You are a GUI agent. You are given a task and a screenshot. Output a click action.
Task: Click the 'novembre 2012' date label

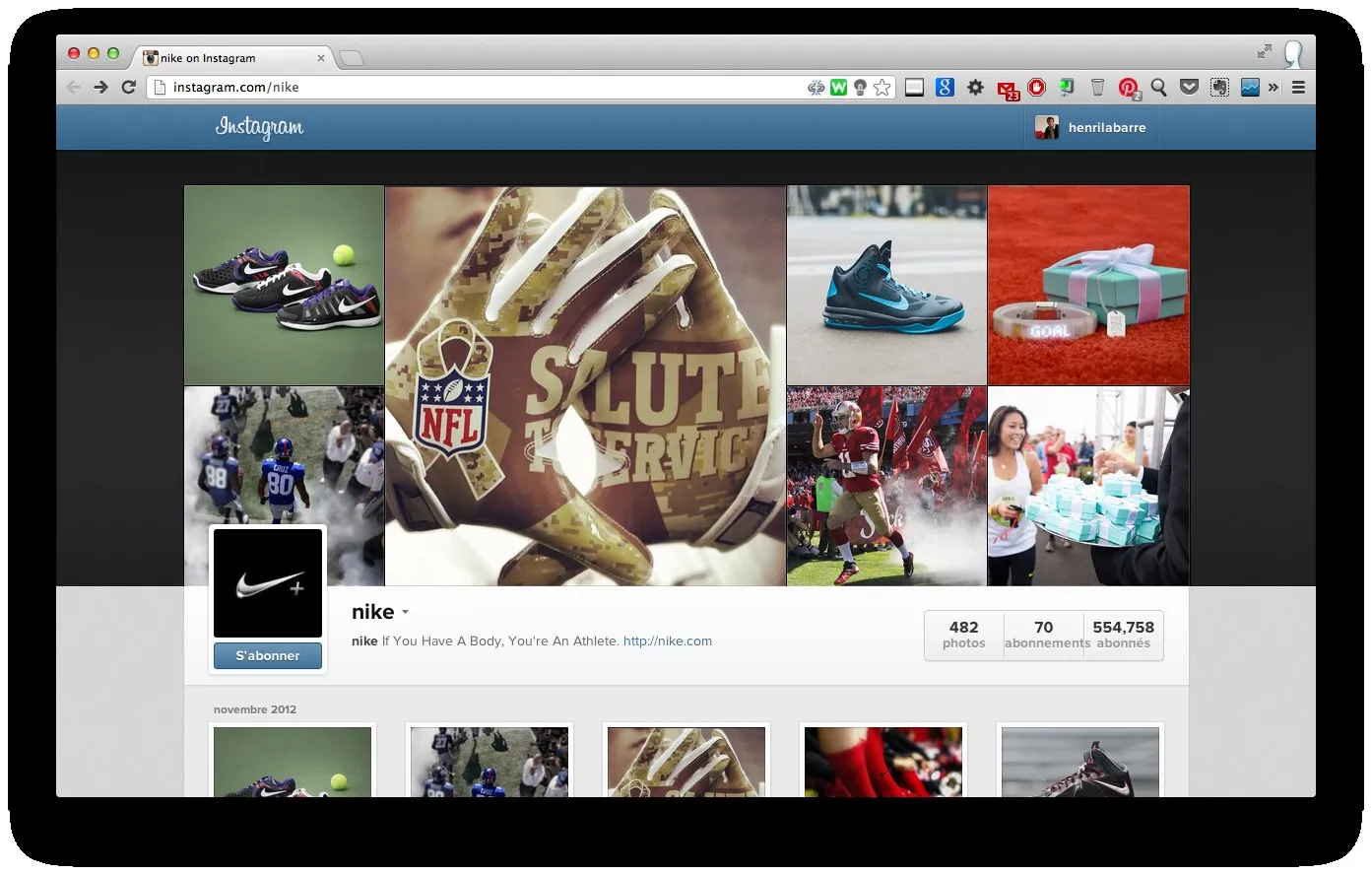point(255,709)
